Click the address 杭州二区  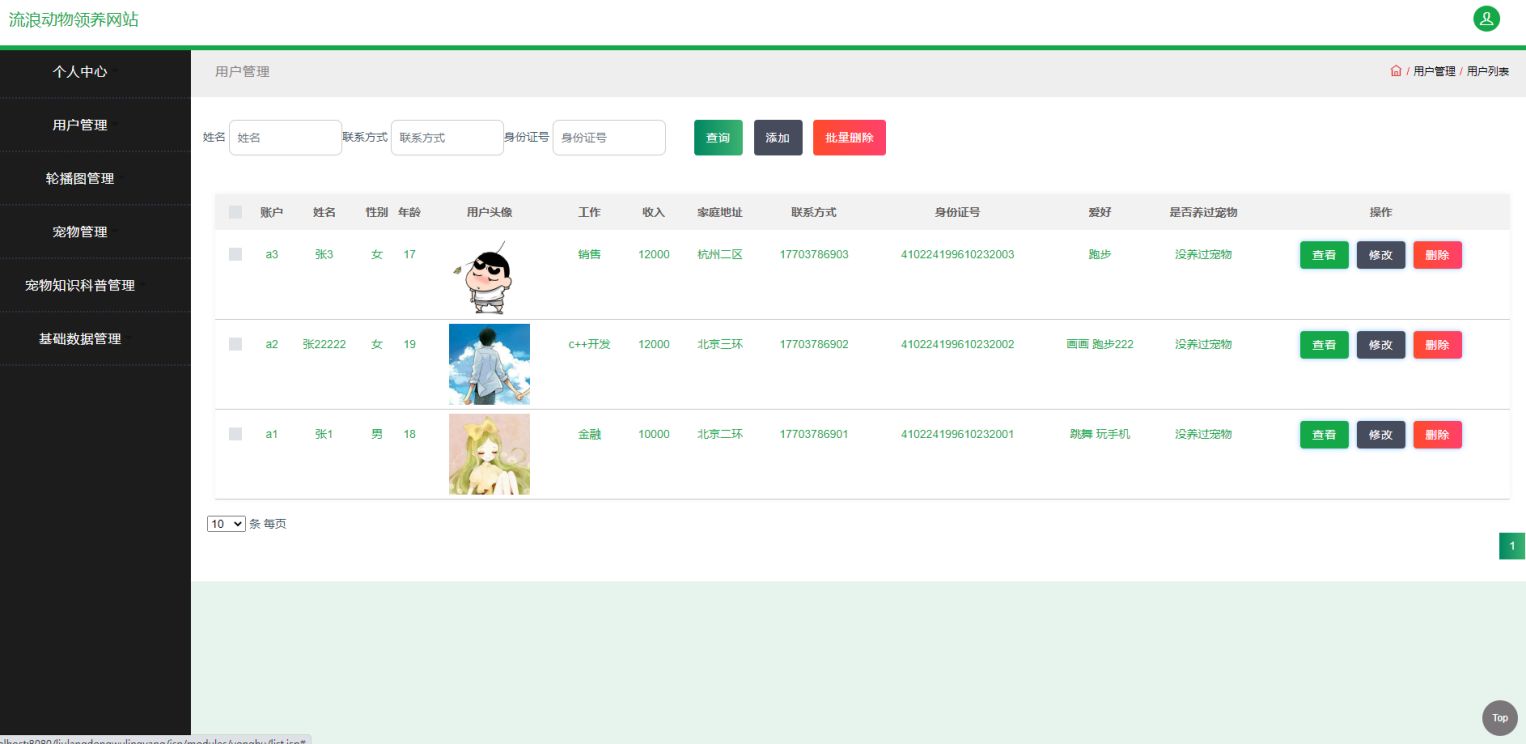coord(720,254)
